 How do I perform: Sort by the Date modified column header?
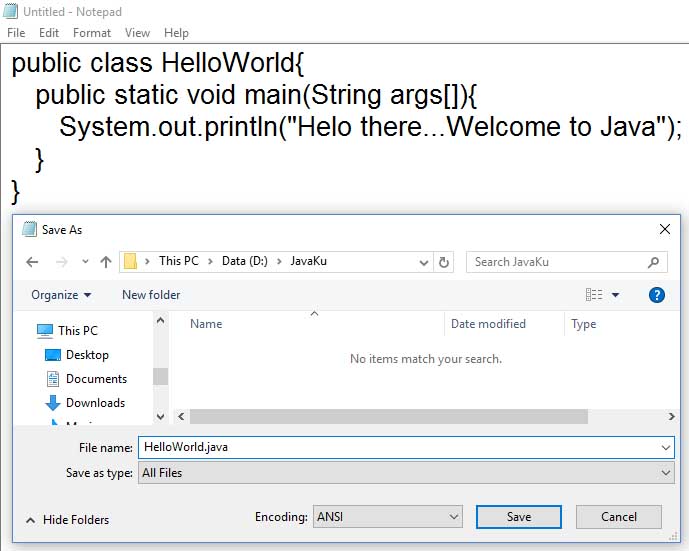tap(488, 324)
